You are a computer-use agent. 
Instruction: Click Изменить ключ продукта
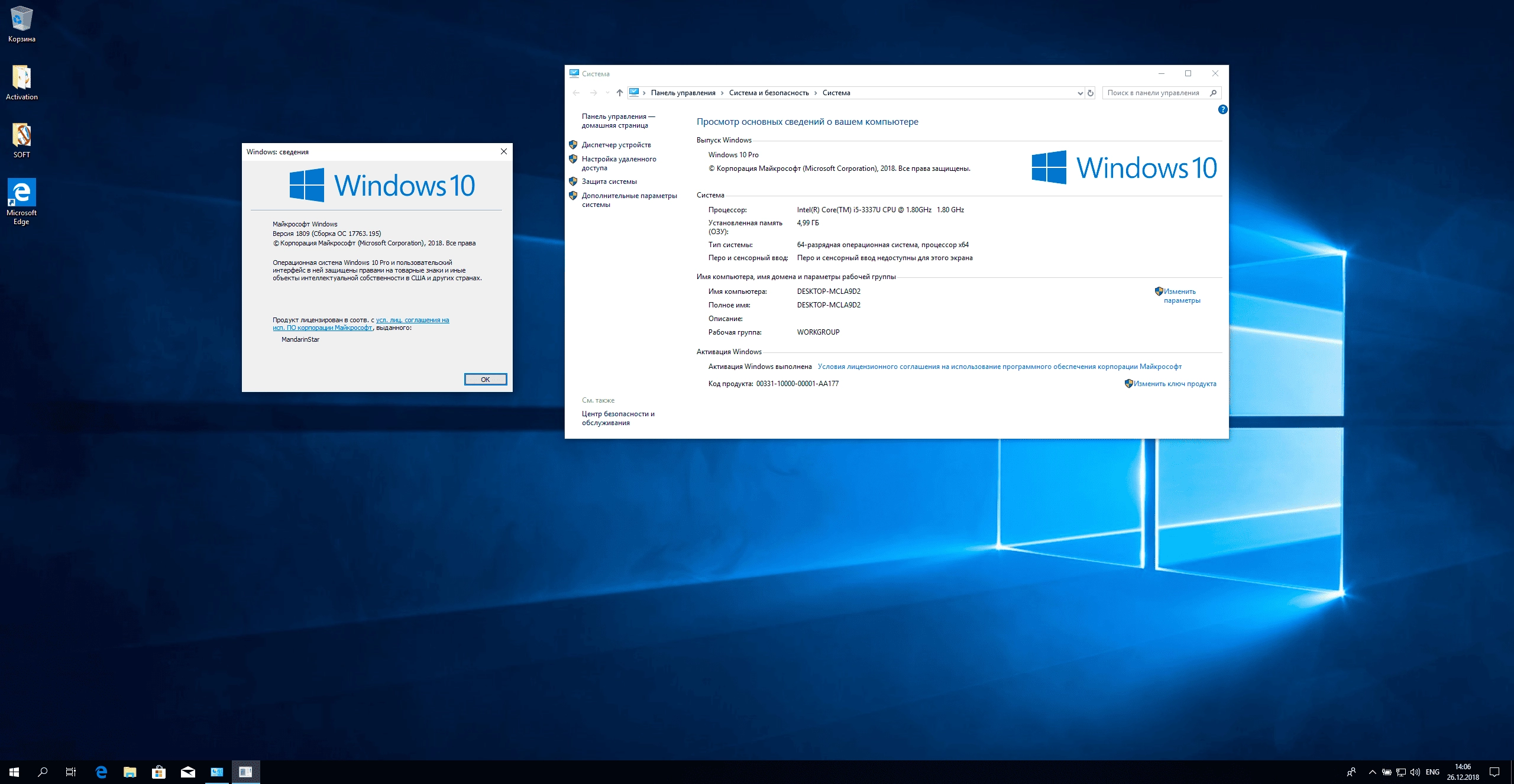1175,384
